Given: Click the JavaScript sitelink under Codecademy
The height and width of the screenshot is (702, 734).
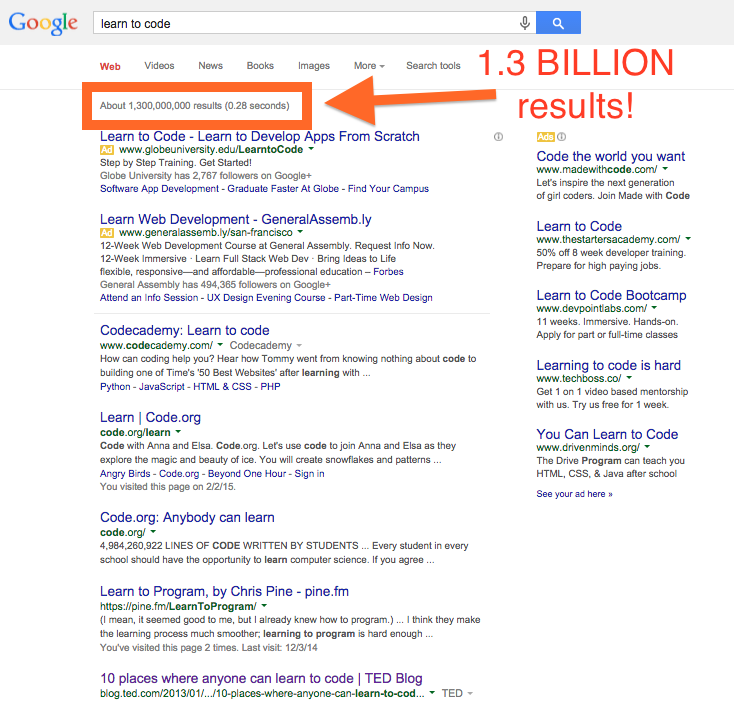Looking at the screenshot, I should tap(166, 386).
